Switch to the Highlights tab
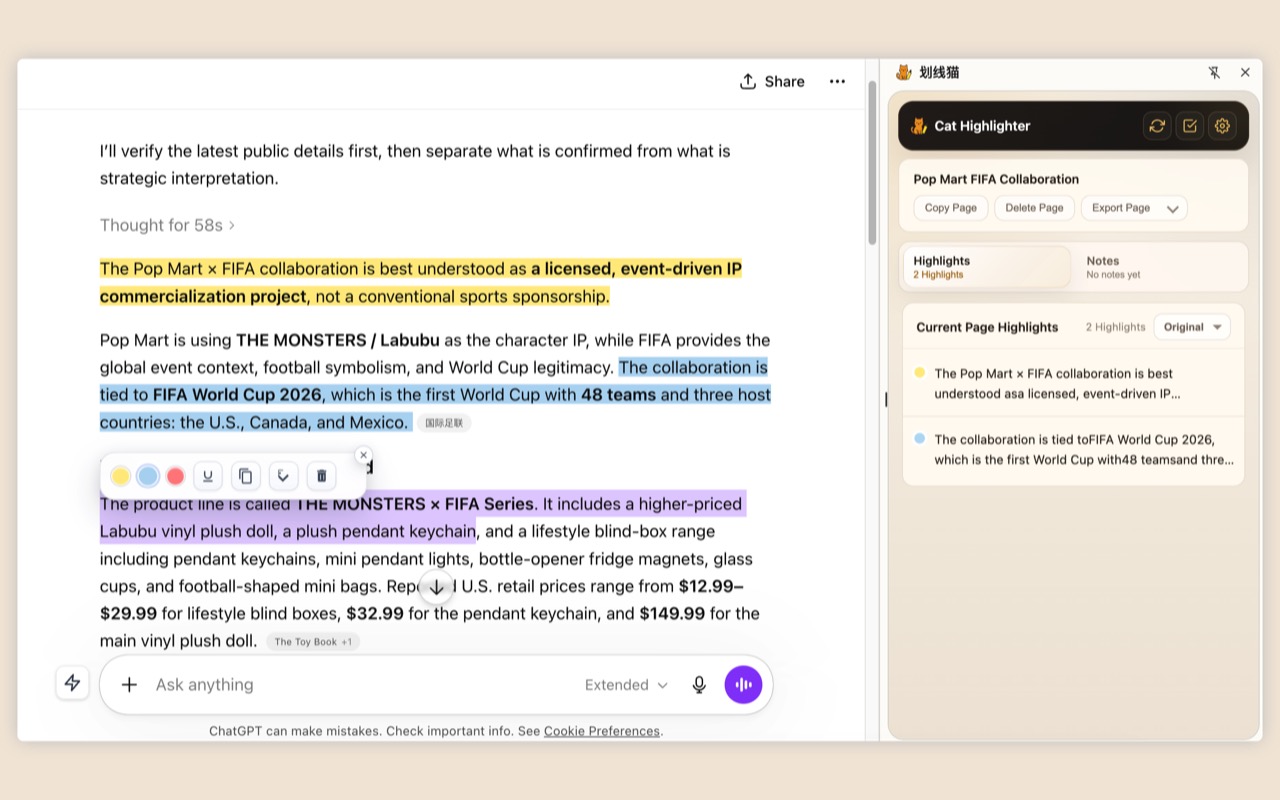Viewport: 1280px width, 800px height. (986, 267)
